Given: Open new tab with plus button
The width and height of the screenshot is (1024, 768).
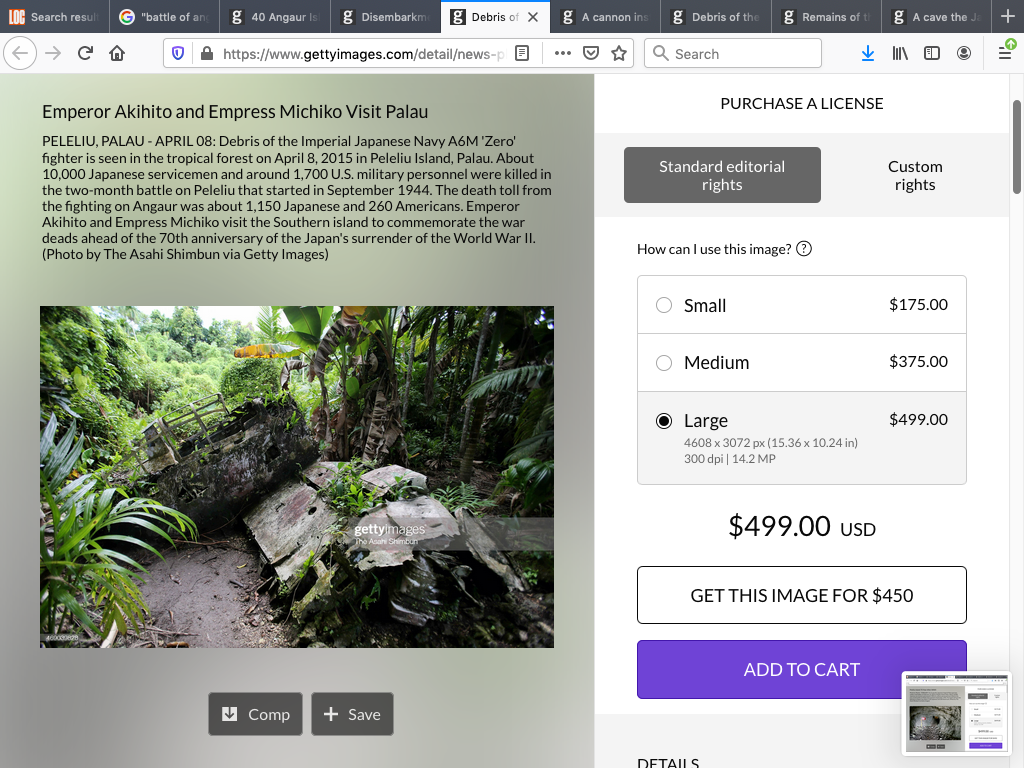Looking at the screenshot, I should click(x=1007, y=17).
